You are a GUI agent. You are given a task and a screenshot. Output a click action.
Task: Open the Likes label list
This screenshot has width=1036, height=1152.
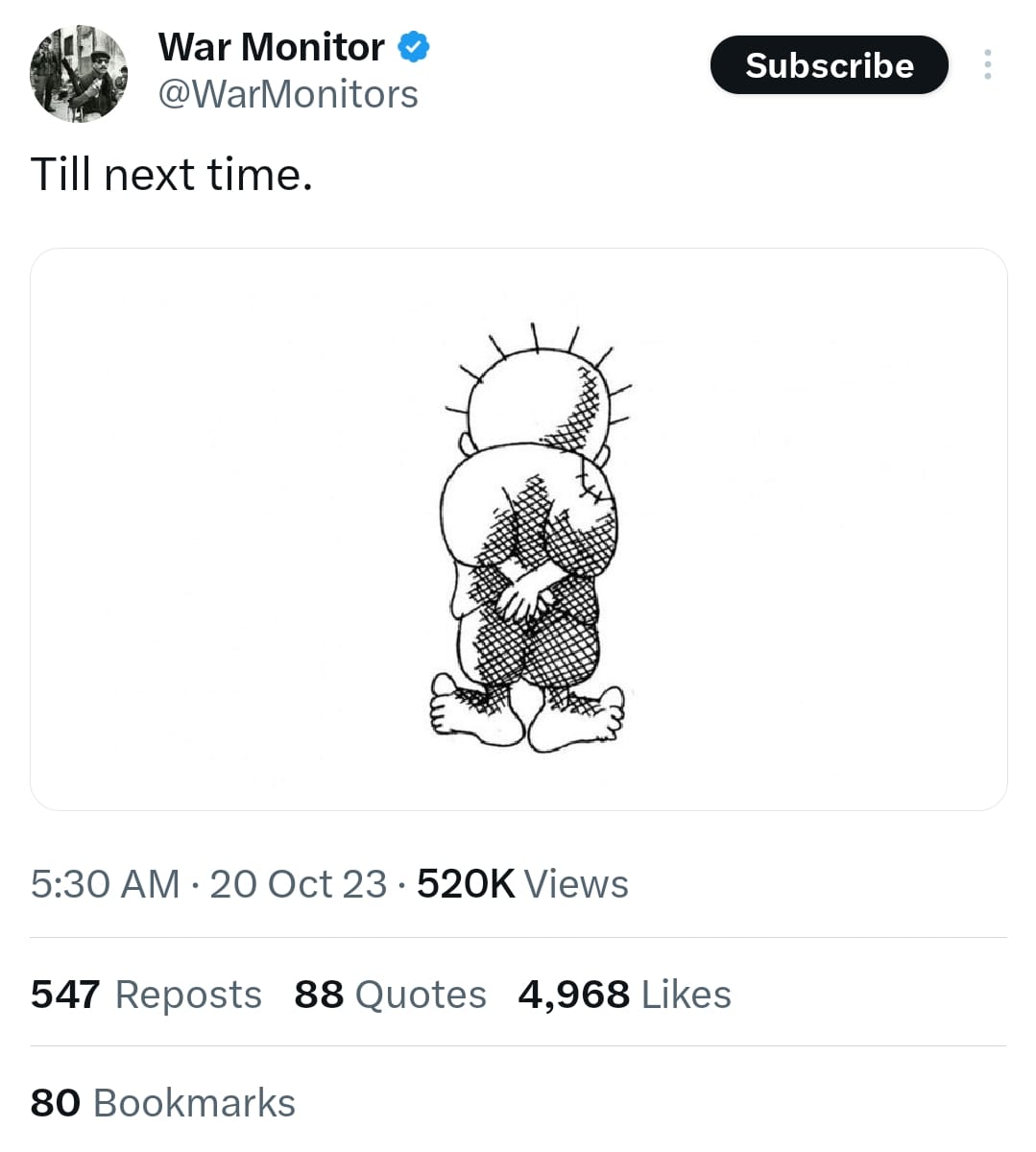tap(687, 995)
